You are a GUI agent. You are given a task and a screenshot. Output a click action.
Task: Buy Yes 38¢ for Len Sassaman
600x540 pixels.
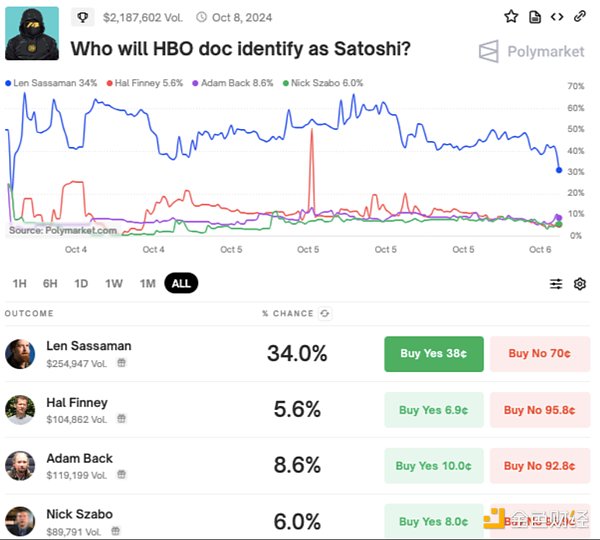point(434,353)
